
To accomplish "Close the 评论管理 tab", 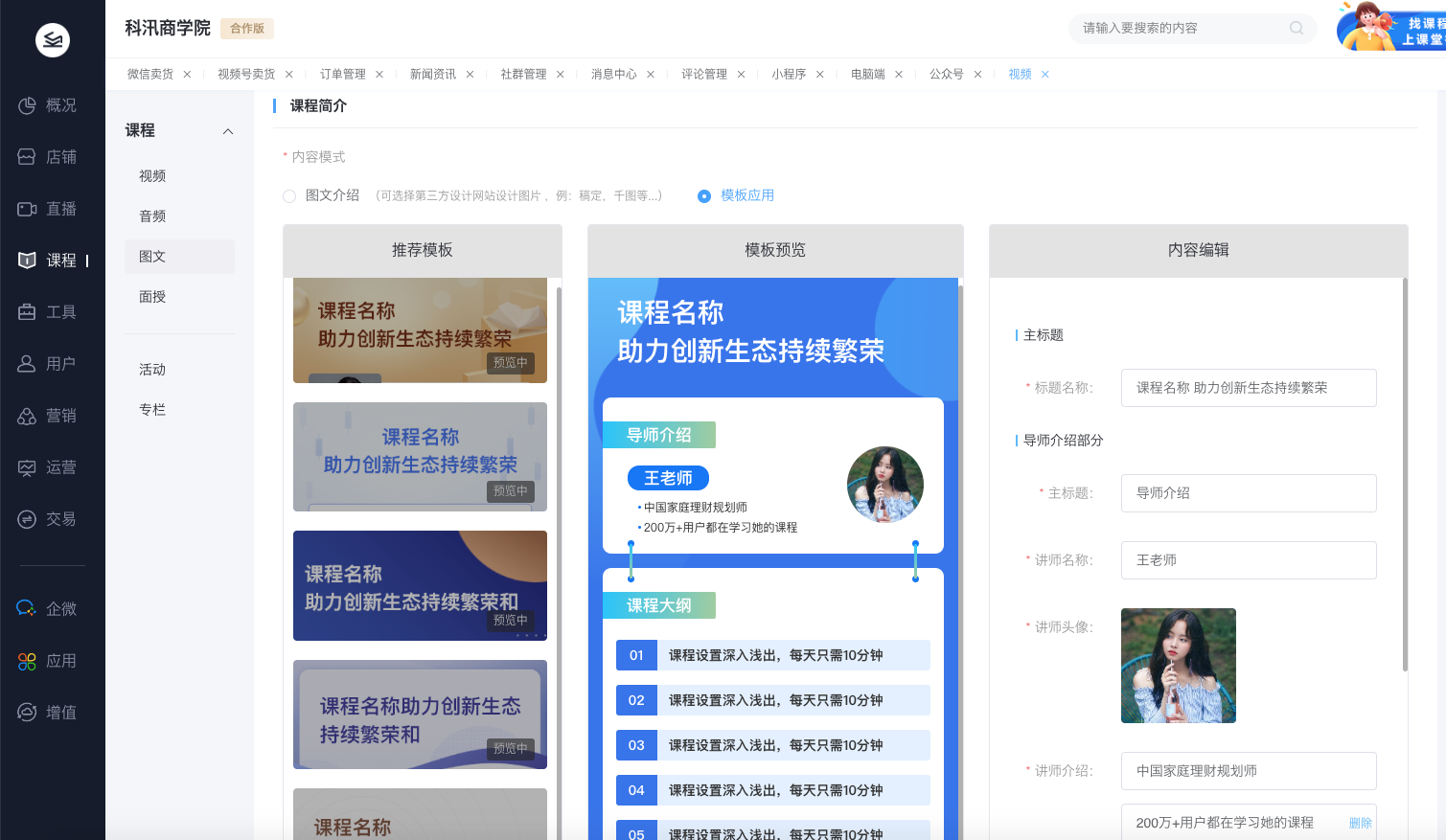I will (741, 74).
